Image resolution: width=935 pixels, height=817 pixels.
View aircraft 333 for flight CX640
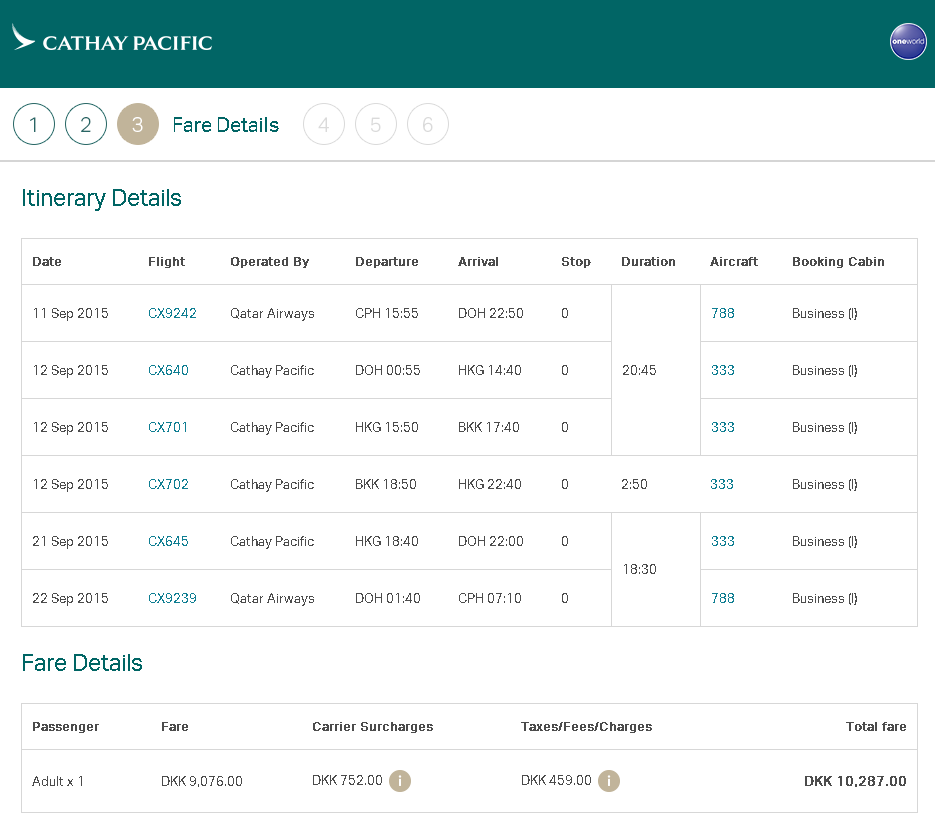coord(722,370)
